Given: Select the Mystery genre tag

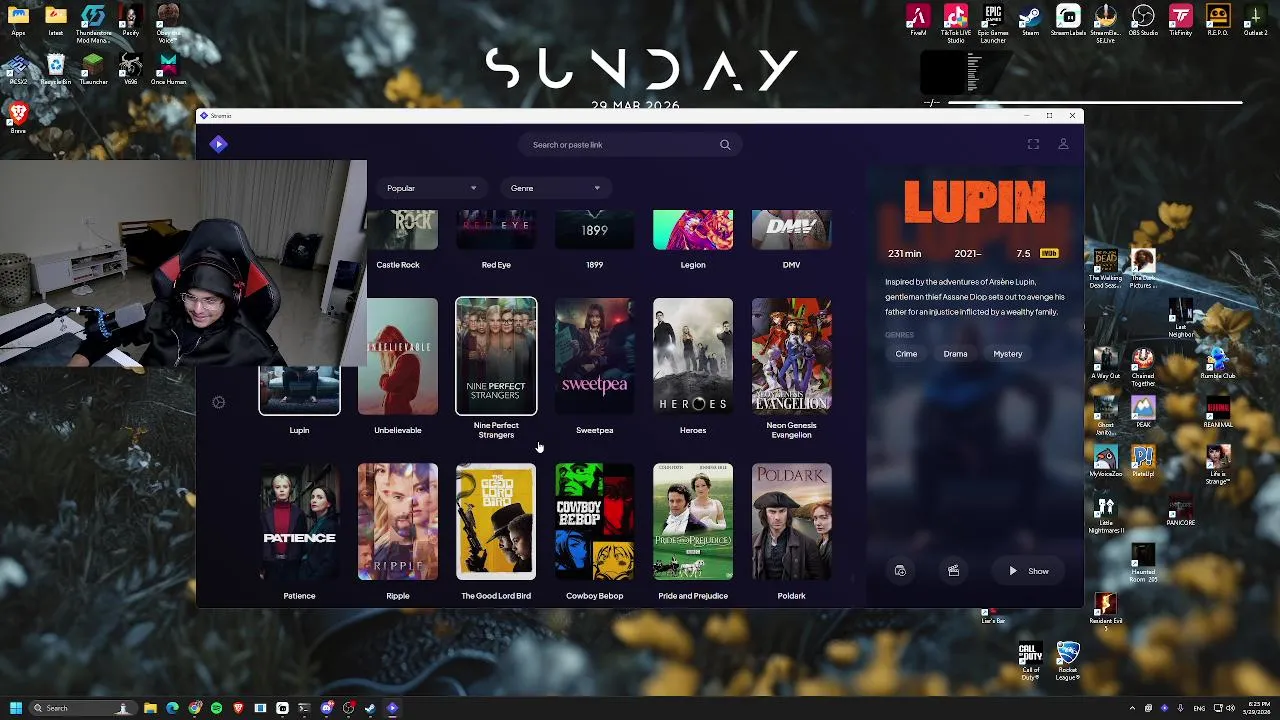Looking at the screenshot, I should (1007, 354).
